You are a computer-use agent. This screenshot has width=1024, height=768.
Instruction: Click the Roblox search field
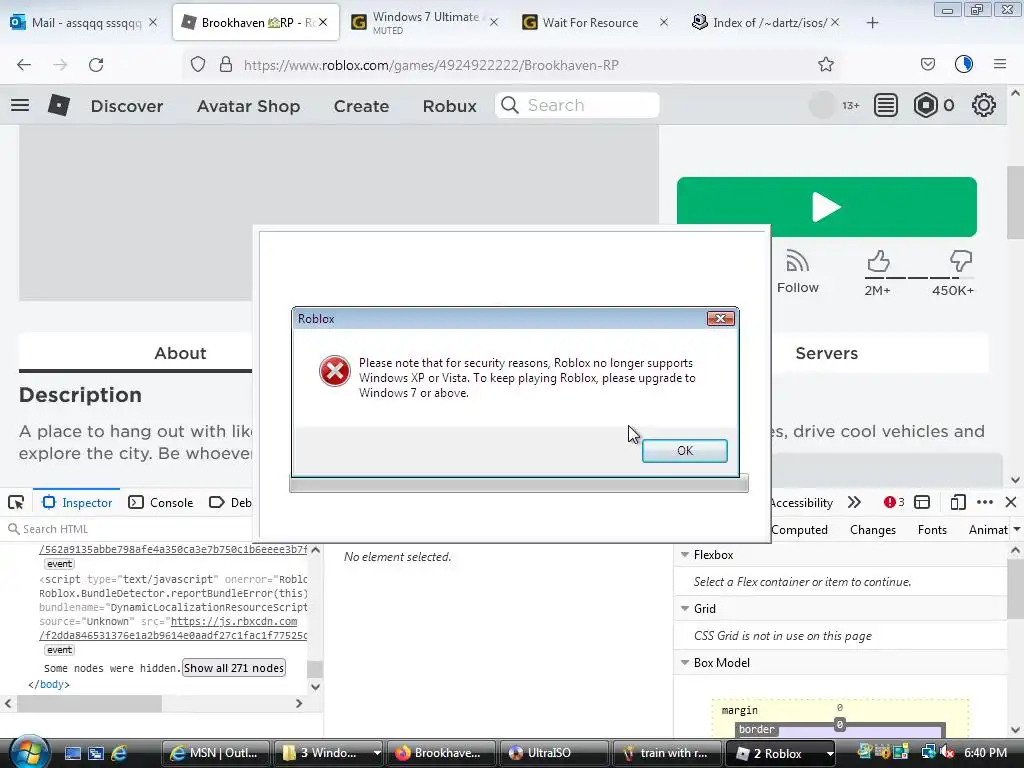coord(578,105)
